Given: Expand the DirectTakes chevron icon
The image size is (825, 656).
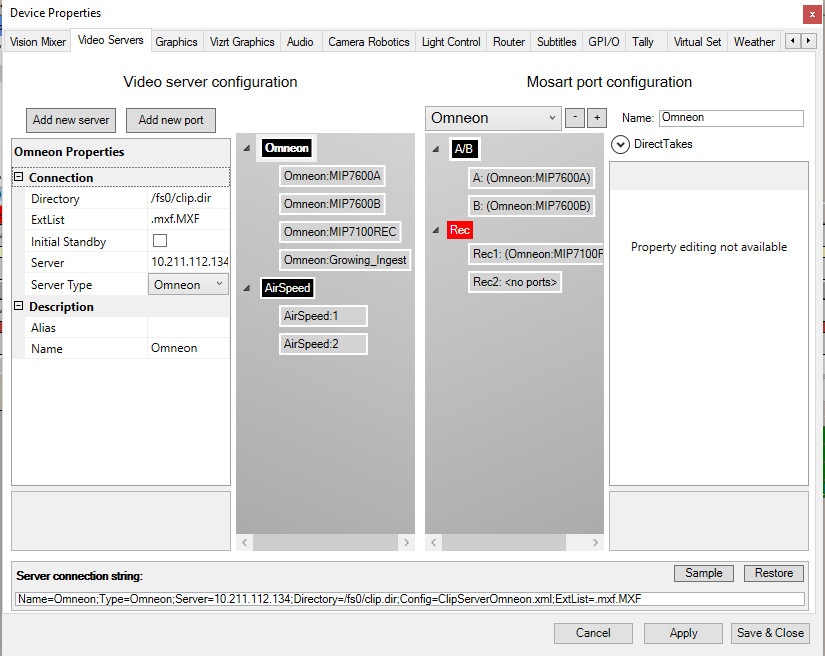Looking at the screenshot, I should tap(621, 144).
